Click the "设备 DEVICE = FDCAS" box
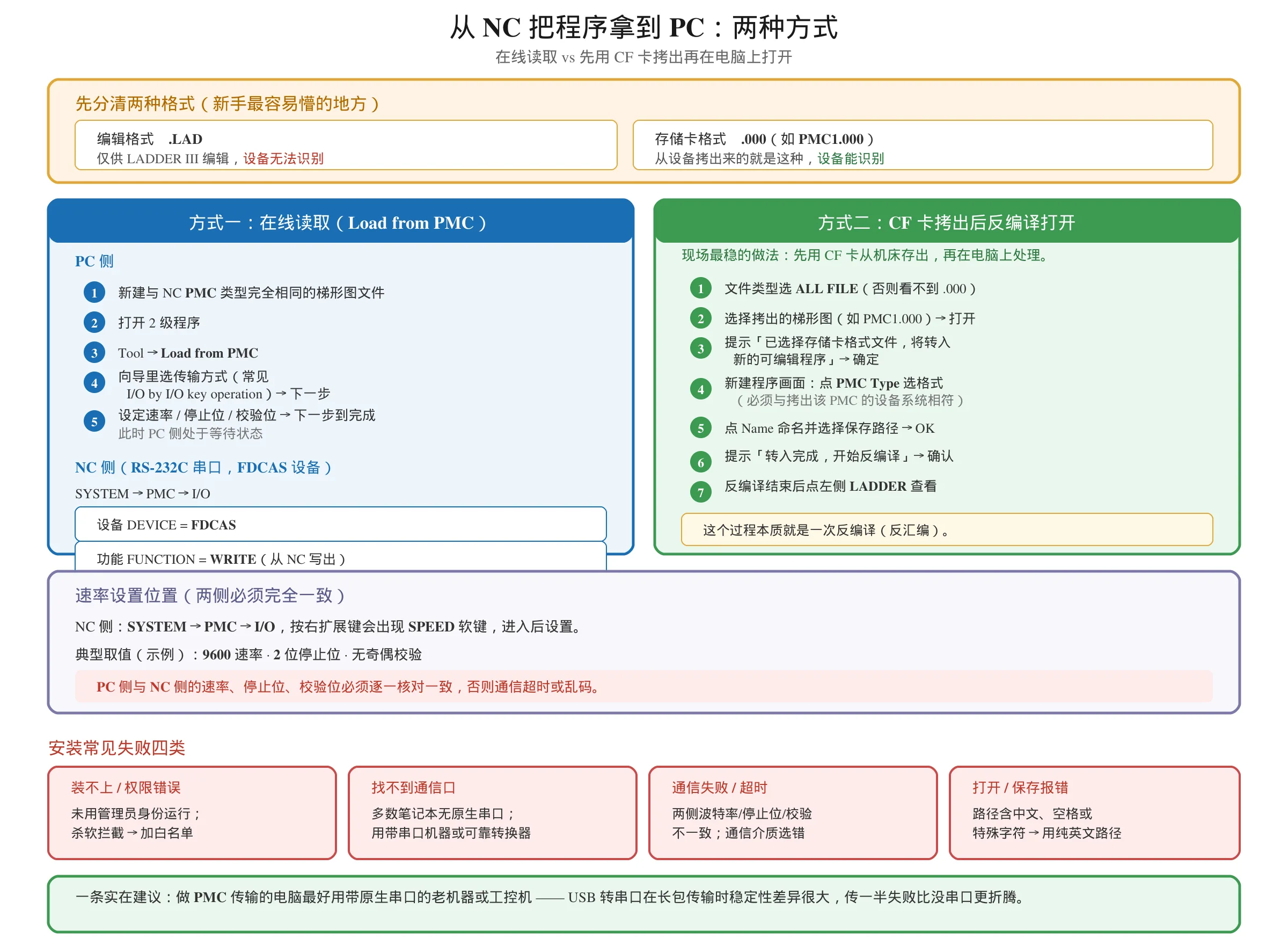The height and width of the screenshot is (945, 1288). tap(341, 525)
